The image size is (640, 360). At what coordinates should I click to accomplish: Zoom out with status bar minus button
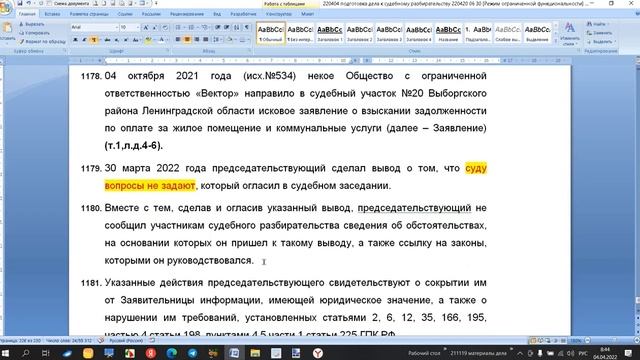pyautogui.click(x=587, y=340)
